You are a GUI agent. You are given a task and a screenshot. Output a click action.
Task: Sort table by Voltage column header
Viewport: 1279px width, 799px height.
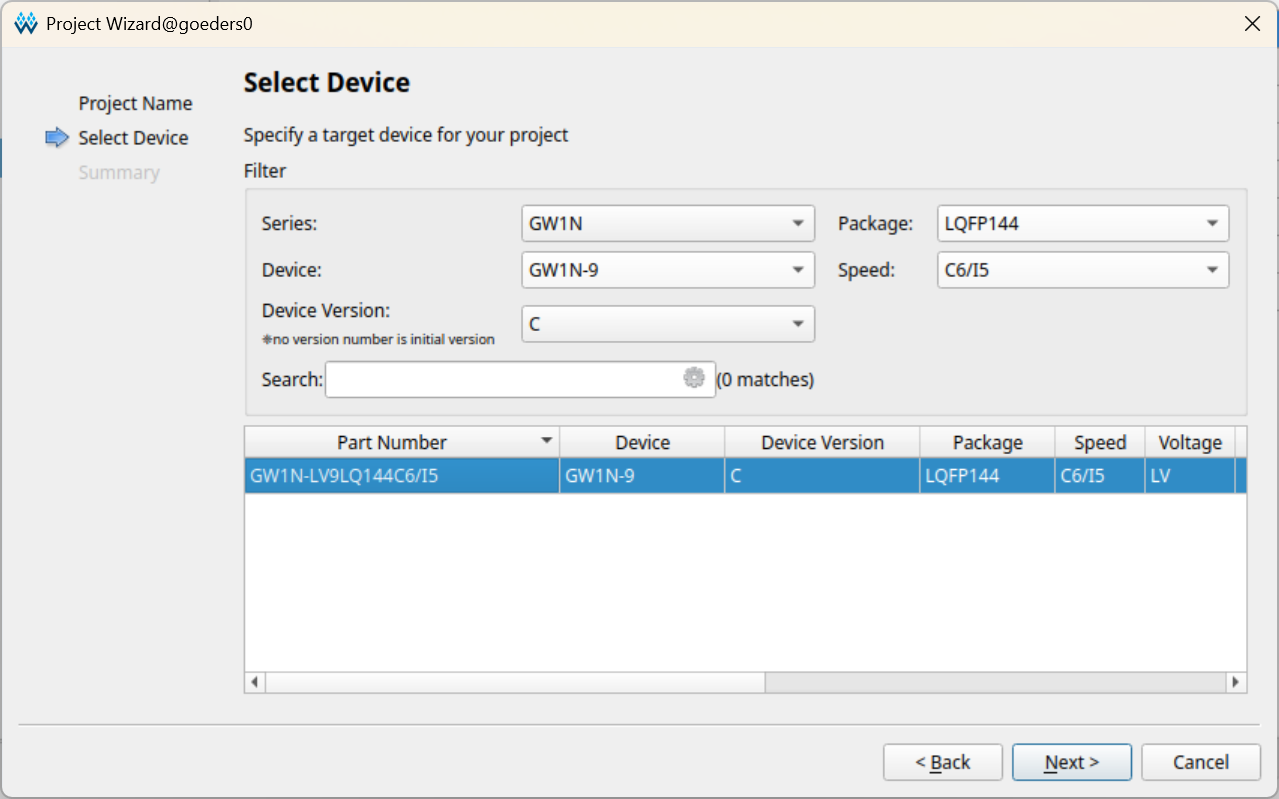1190,442
